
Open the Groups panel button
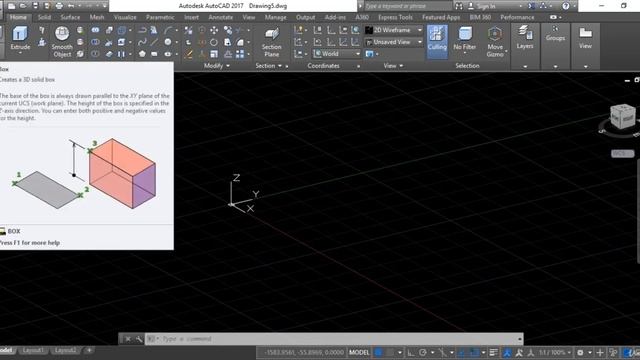(x=555, y=33)
